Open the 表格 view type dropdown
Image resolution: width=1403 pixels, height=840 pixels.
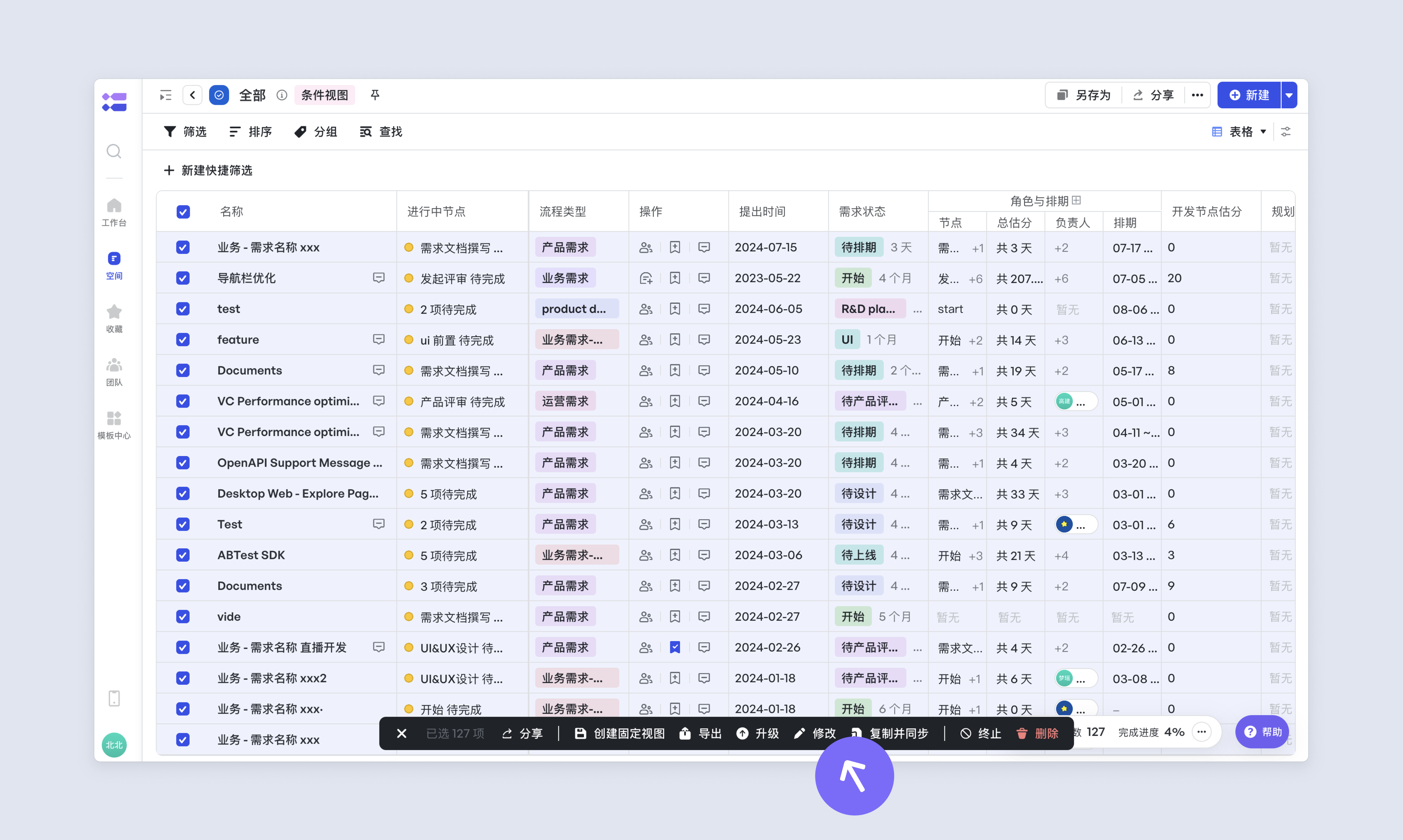(1239, 132)
